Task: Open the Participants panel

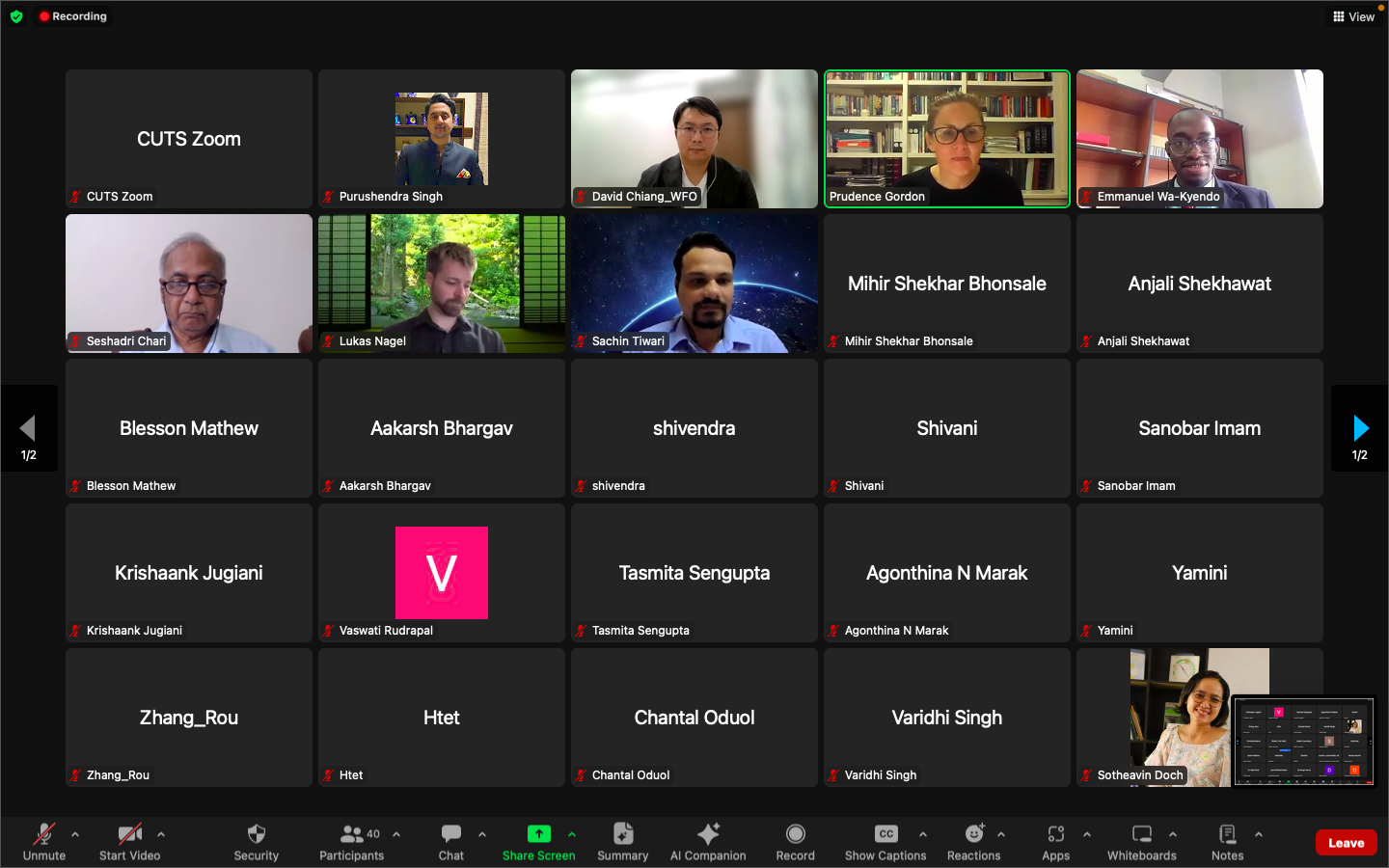Action: tap(351, 841)
